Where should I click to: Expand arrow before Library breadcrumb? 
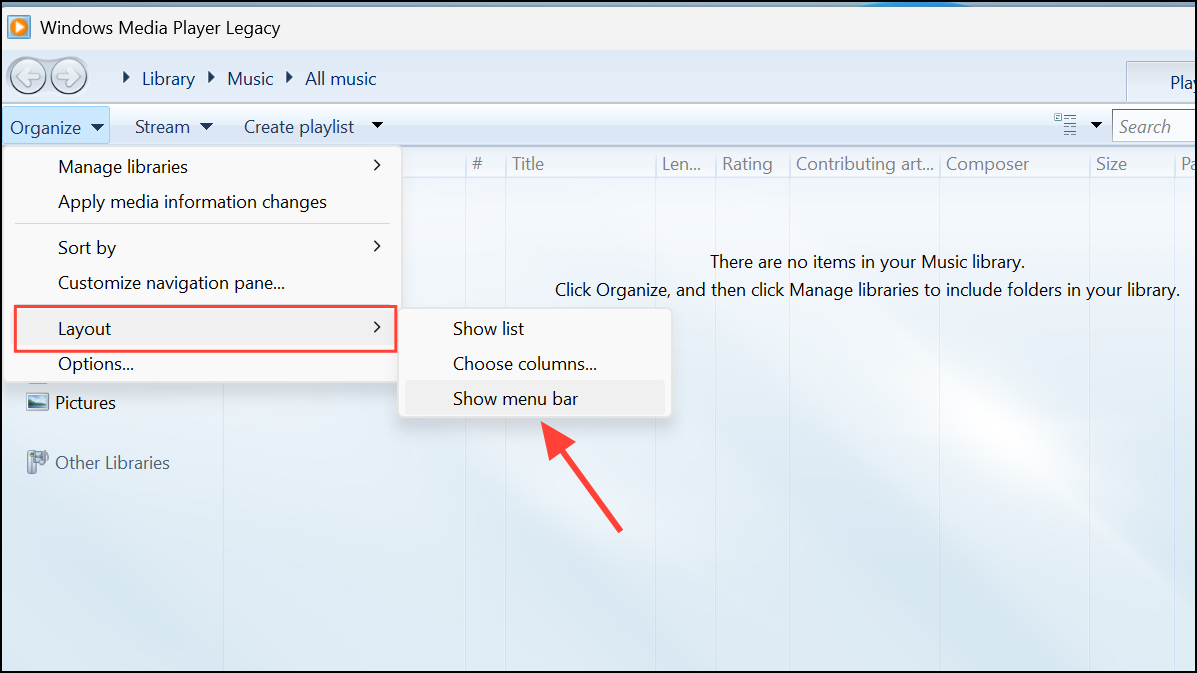coord(126,78)
